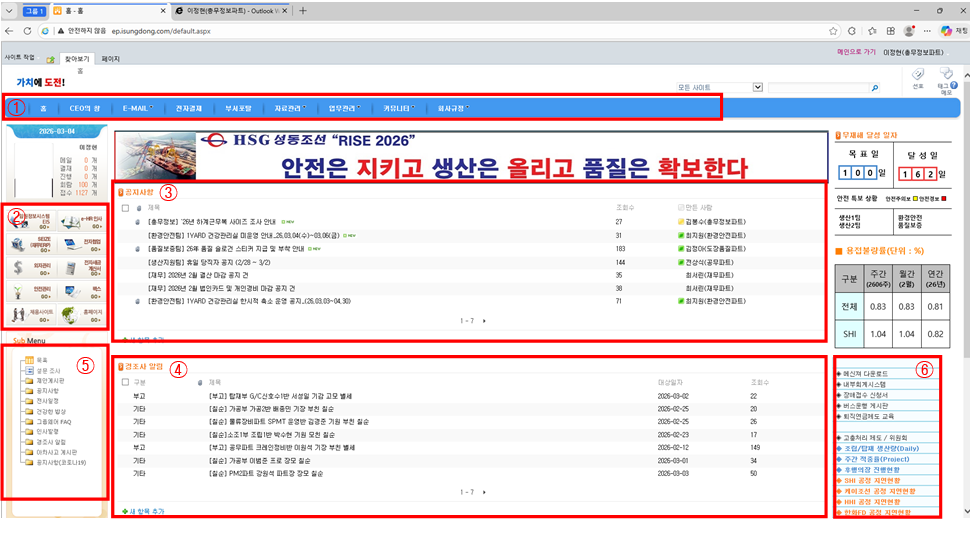Open CEO의 창 in navigation bar
Image resolution: width=974 pixels, height=534 pixels.
tap(84, 108)
